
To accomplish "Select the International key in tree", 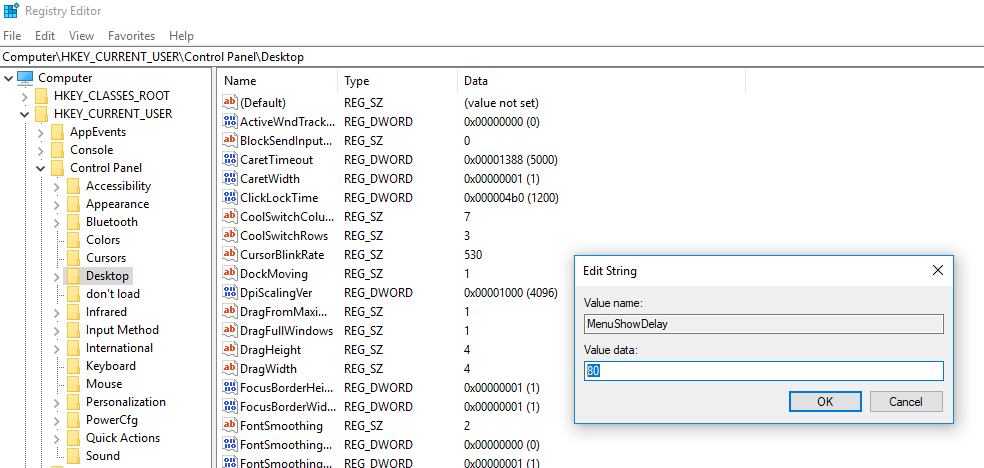I will point(119,348).
